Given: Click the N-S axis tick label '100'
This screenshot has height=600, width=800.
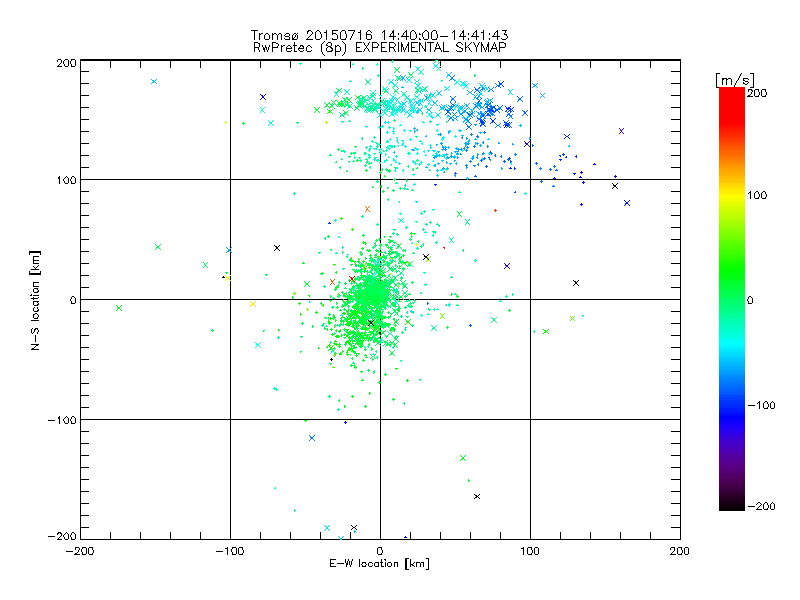Looking at the screenshot, I should click(66, 180).
